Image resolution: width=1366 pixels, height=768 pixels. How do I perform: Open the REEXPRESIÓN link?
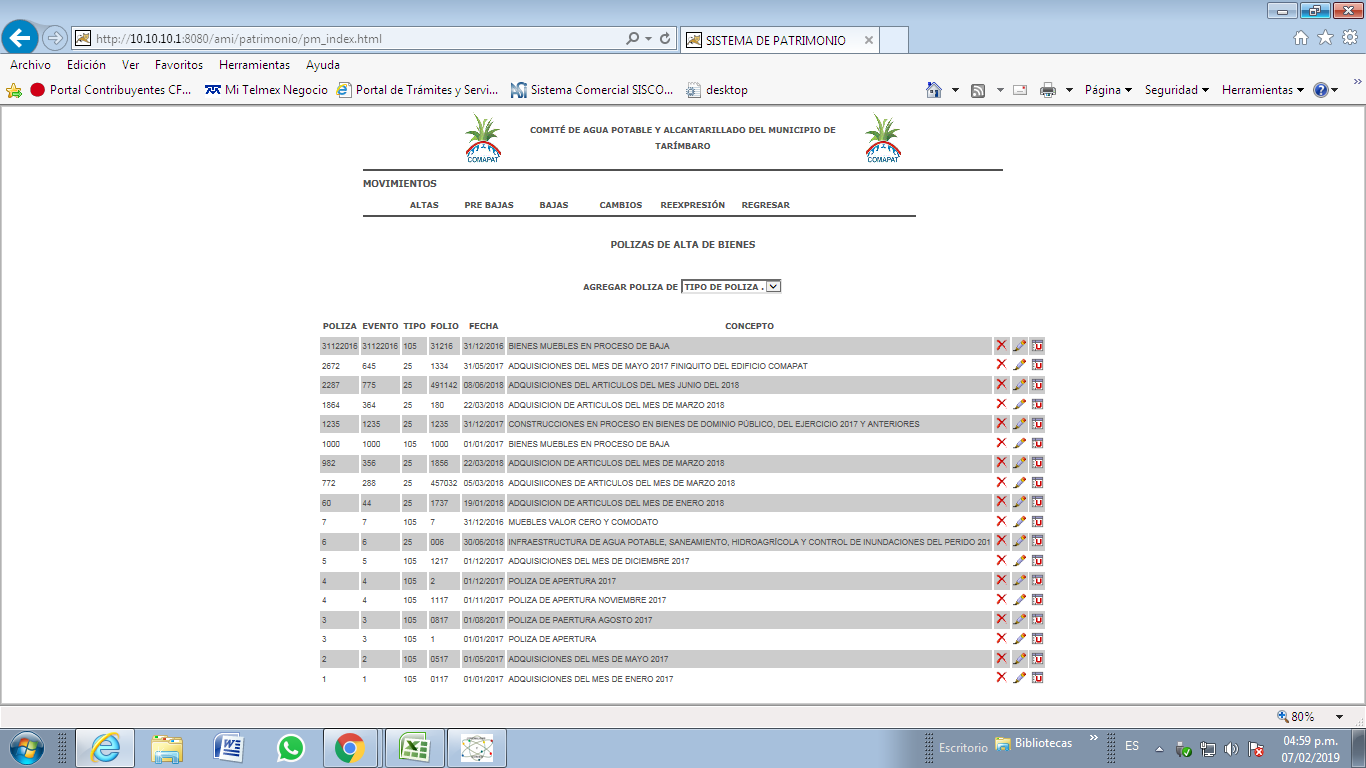[692, 205]
